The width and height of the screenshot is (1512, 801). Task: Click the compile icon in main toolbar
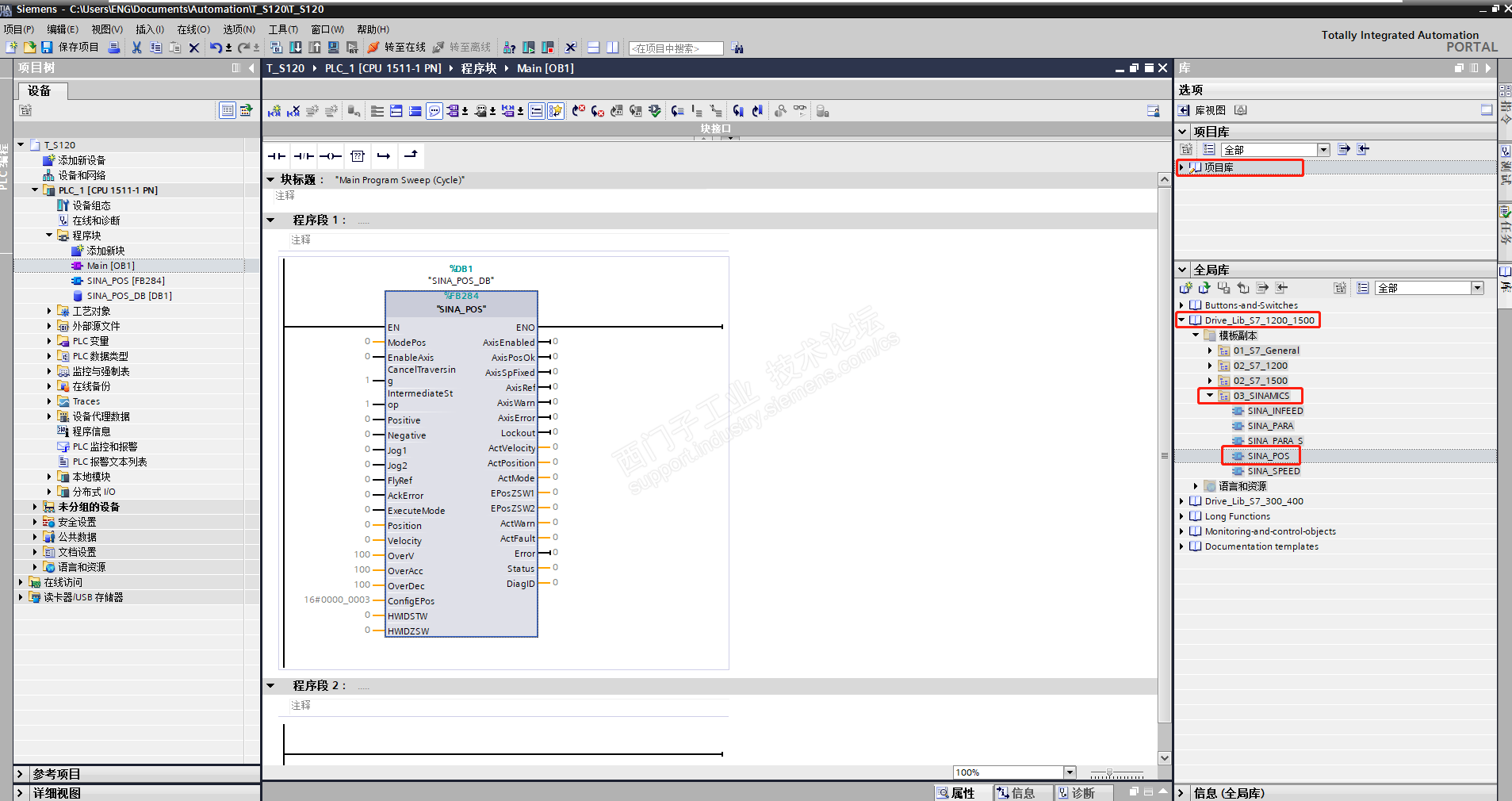[276, 48]
